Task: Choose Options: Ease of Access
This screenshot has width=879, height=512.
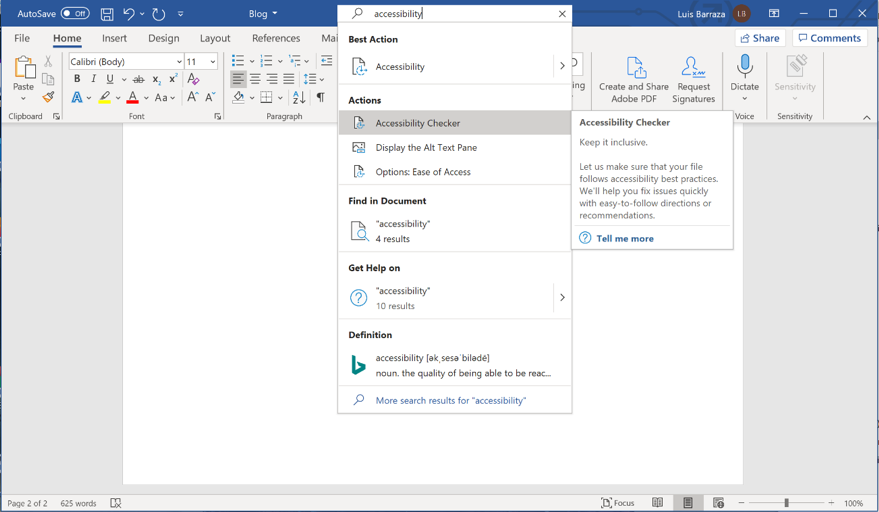Action: (455, 172)
